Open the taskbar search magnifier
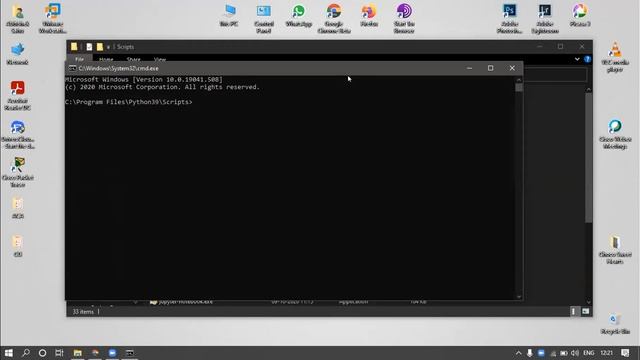The height and width of the screenshot is (360, 640). tap(26, 353)
